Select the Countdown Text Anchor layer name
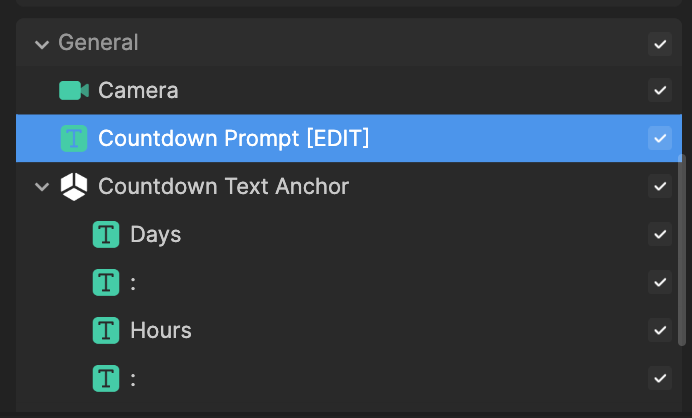 coord(224,186)
